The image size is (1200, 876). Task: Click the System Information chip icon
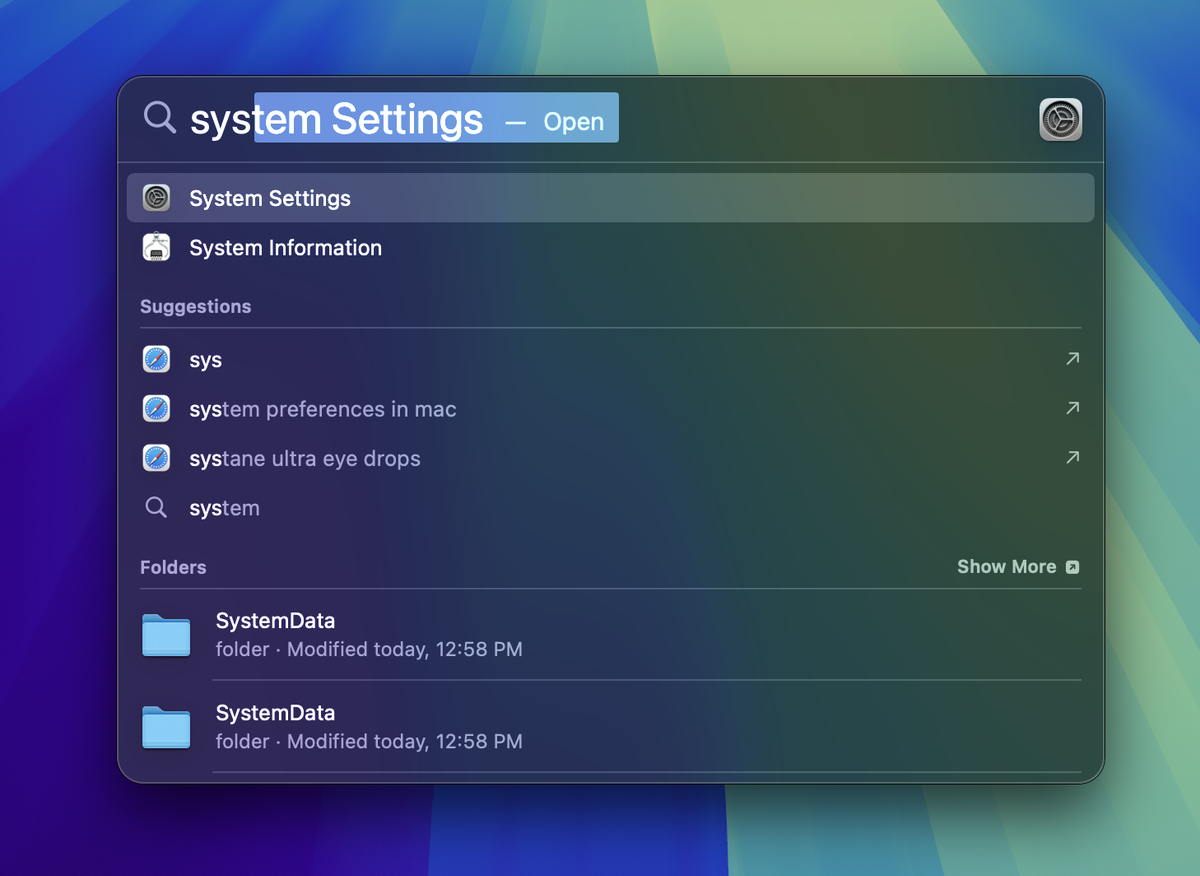tap(156, 247)
